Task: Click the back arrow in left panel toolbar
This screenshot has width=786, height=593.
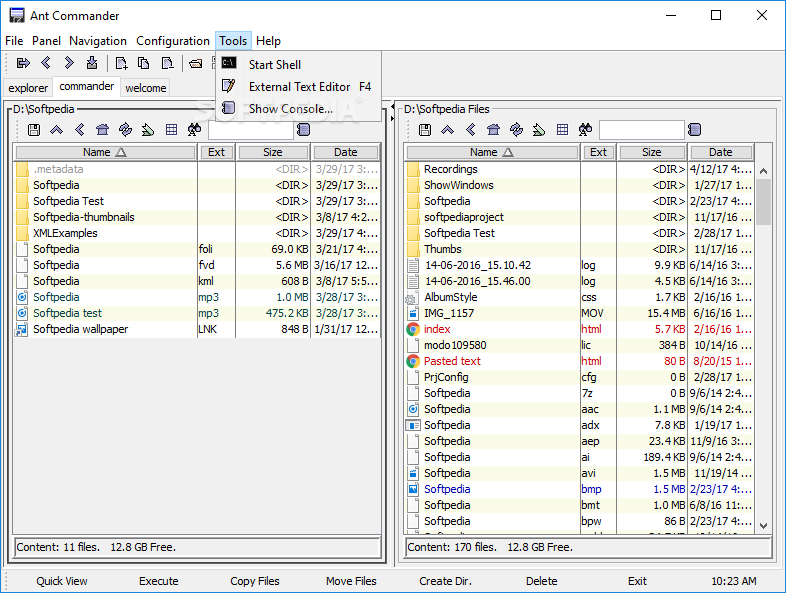Action: 79,130
